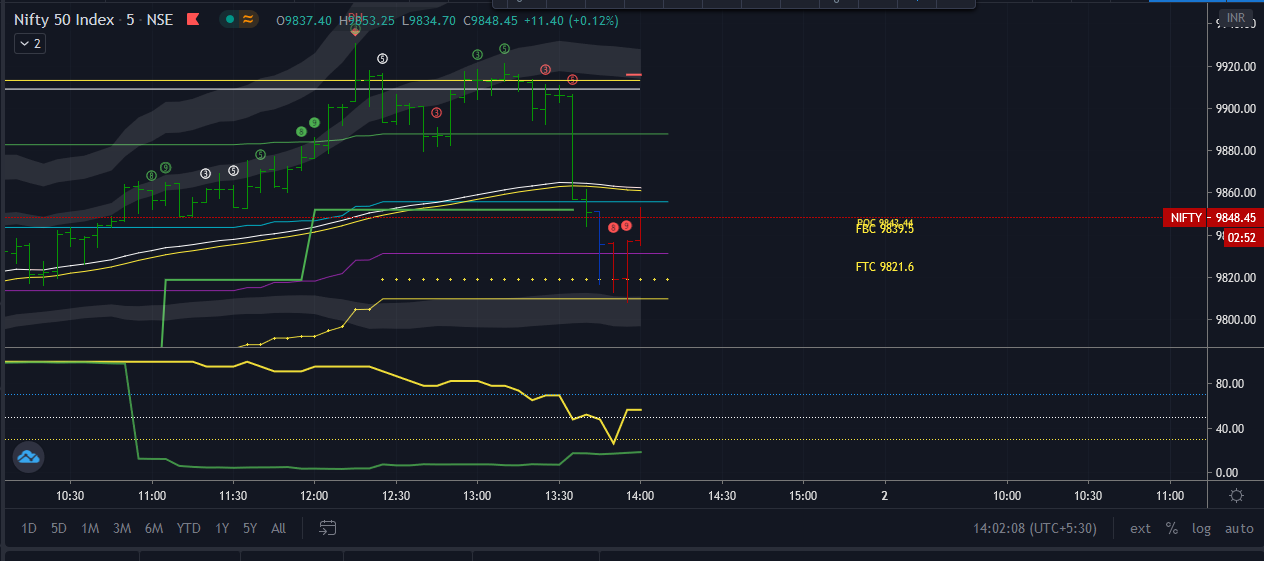Click the 11:30 time axis label
This screenshot has width=1264, height=561.
(233, 496)
